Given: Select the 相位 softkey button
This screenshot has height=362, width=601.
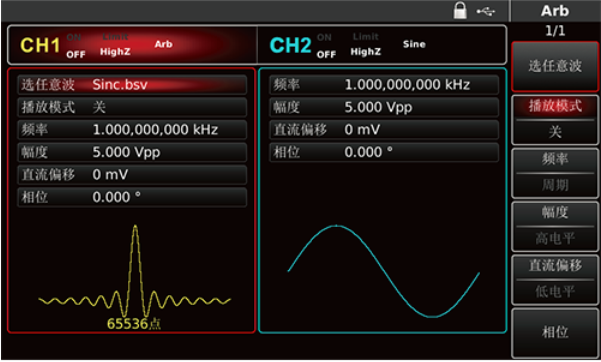Looking at the screenshot, I should point(555,333).
